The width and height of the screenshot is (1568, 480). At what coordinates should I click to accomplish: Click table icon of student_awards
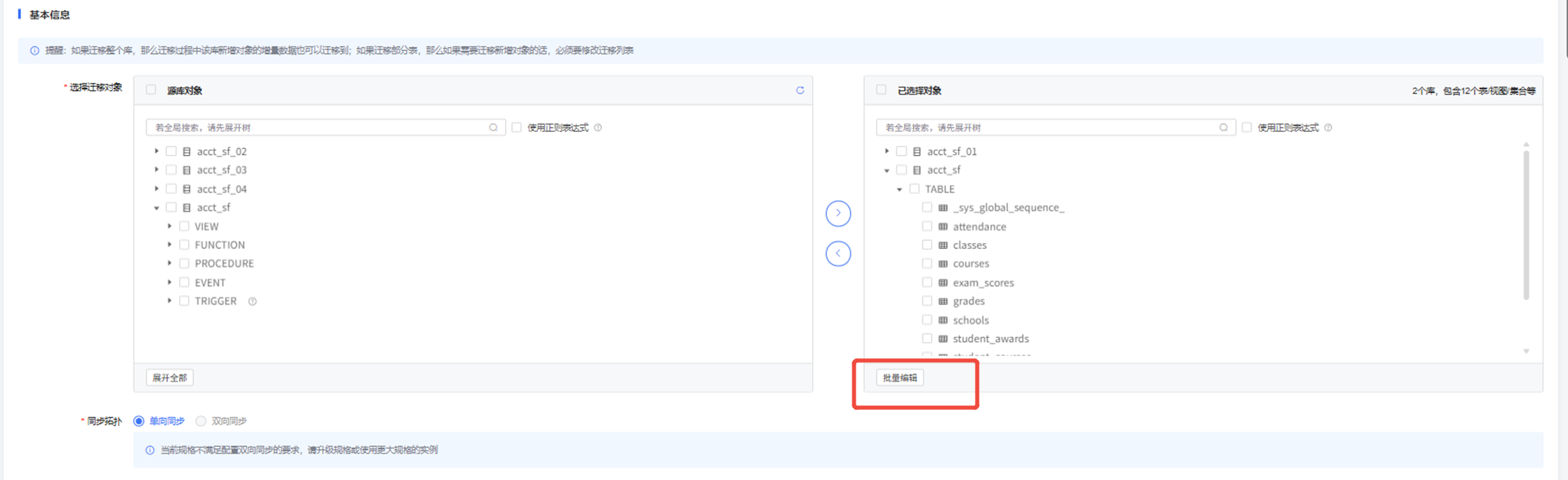[943, 339]
